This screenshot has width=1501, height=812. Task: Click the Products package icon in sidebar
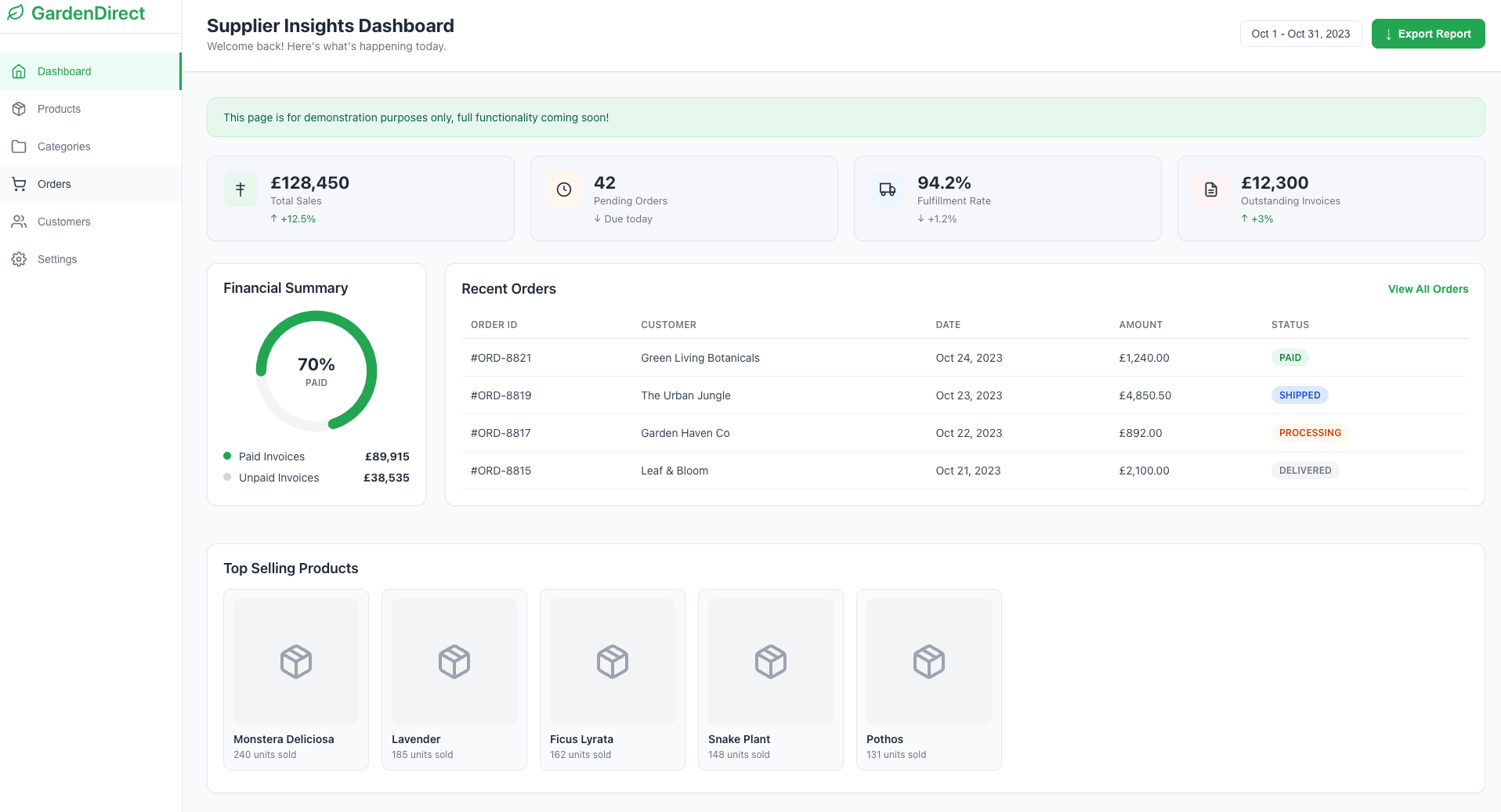pos(18,109)
